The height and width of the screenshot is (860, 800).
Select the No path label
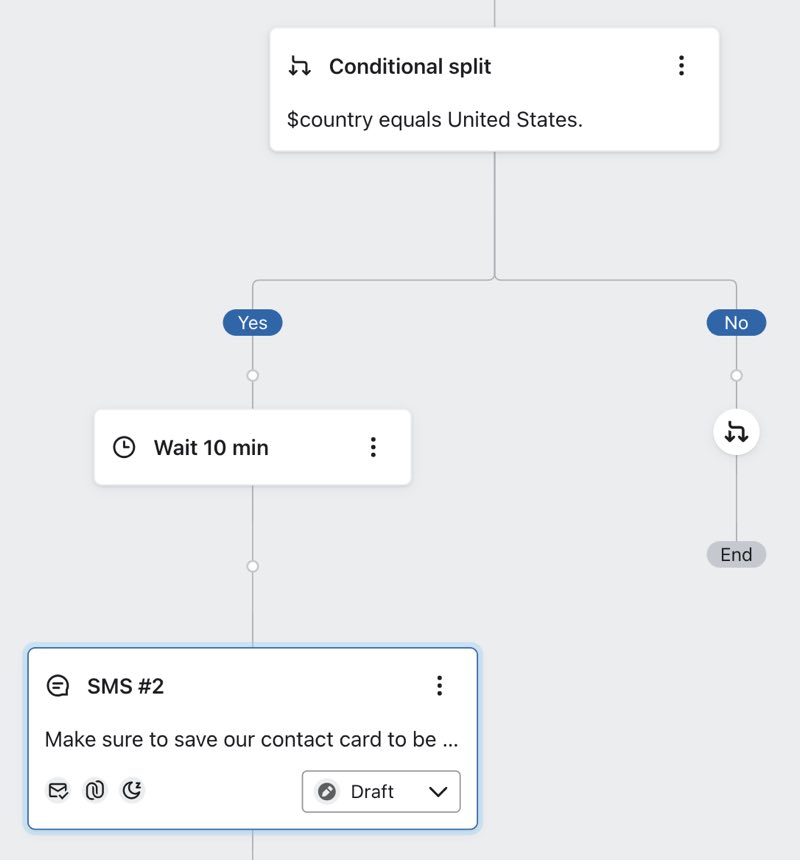tap(736, 322)
